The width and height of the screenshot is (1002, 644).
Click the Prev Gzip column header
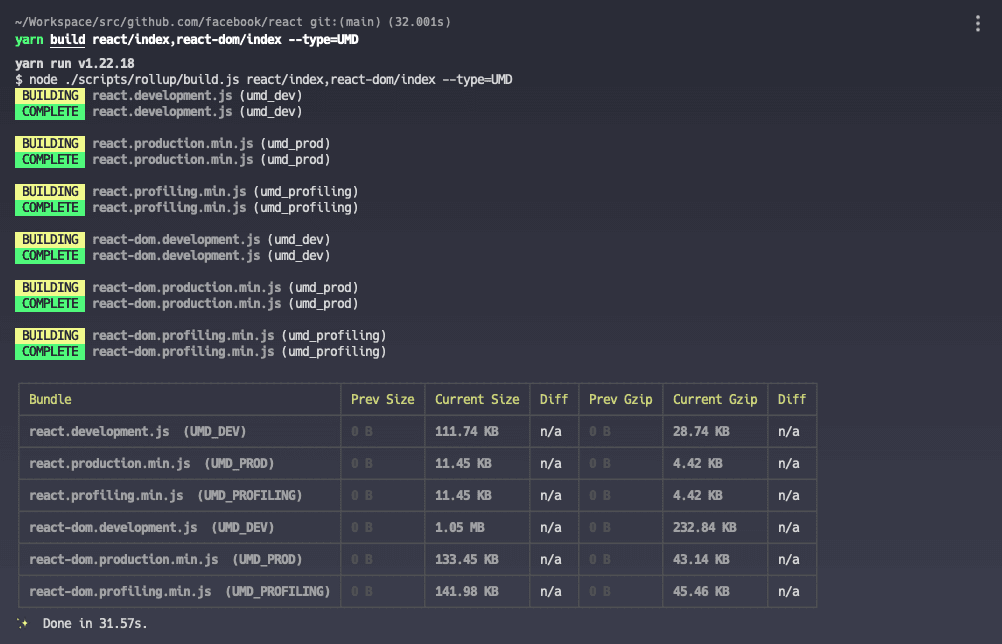point(620,399)
